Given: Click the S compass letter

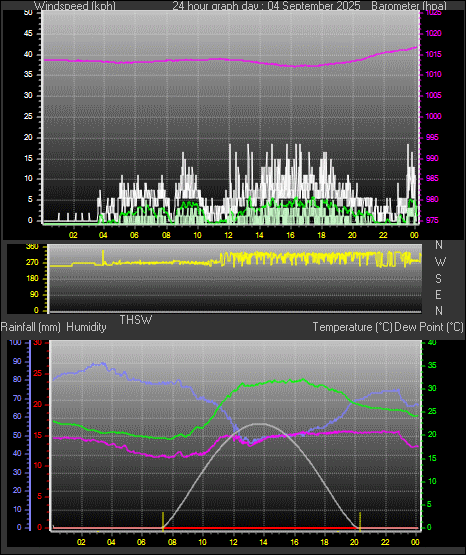Looking at the screenshot, I should 438,279.
